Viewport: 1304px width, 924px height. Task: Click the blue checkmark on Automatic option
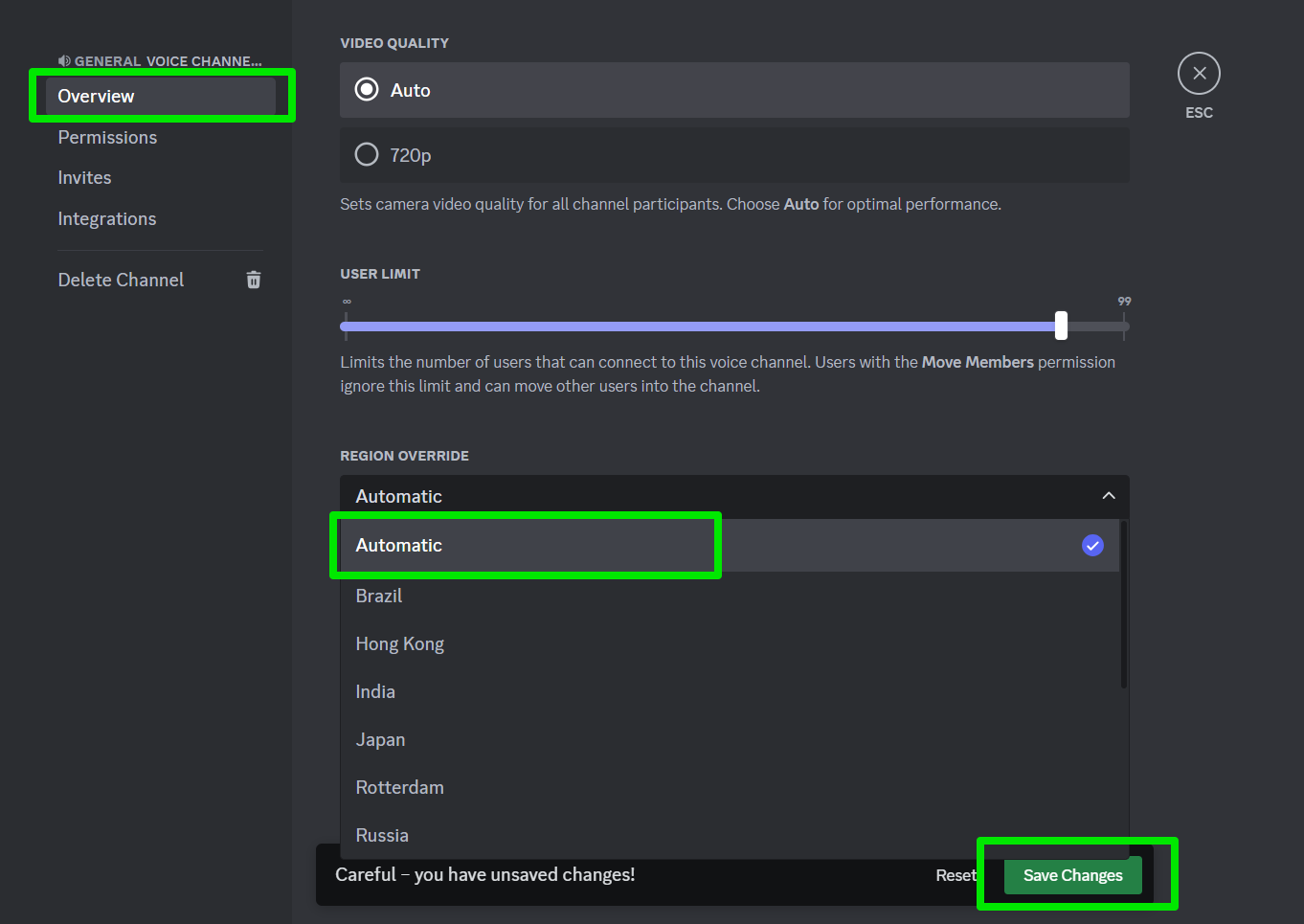1092,545
